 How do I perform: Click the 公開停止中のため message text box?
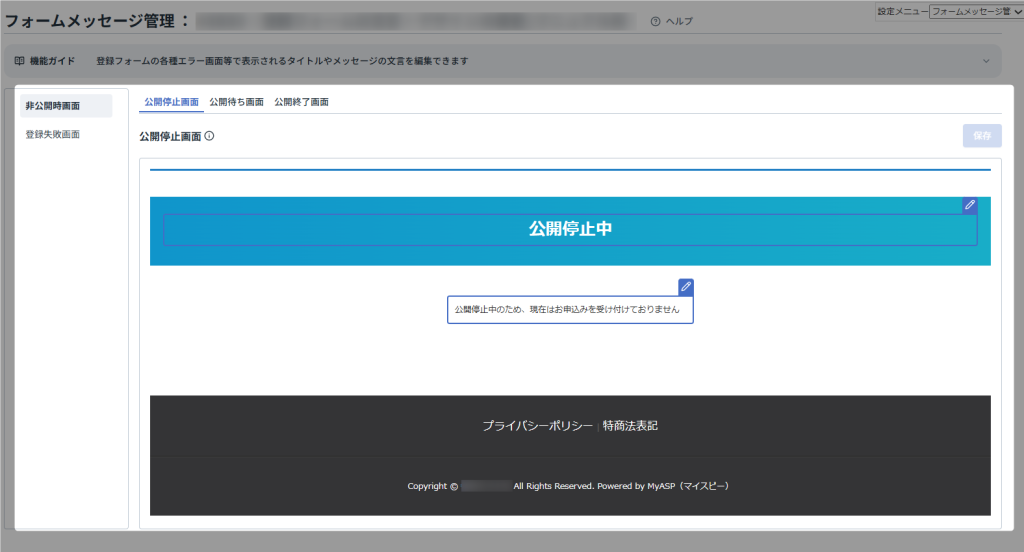[569, 310]
